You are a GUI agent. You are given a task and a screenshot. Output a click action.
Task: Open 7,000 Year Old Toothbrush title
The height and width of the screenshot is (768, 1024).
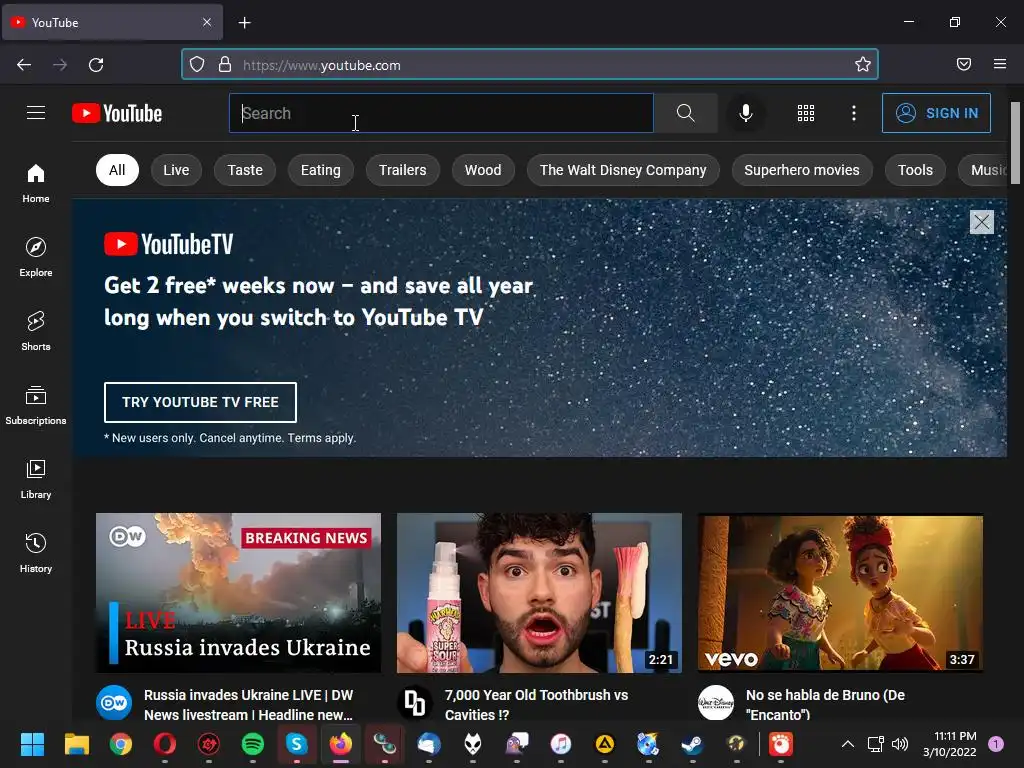[x=536, y=705]
